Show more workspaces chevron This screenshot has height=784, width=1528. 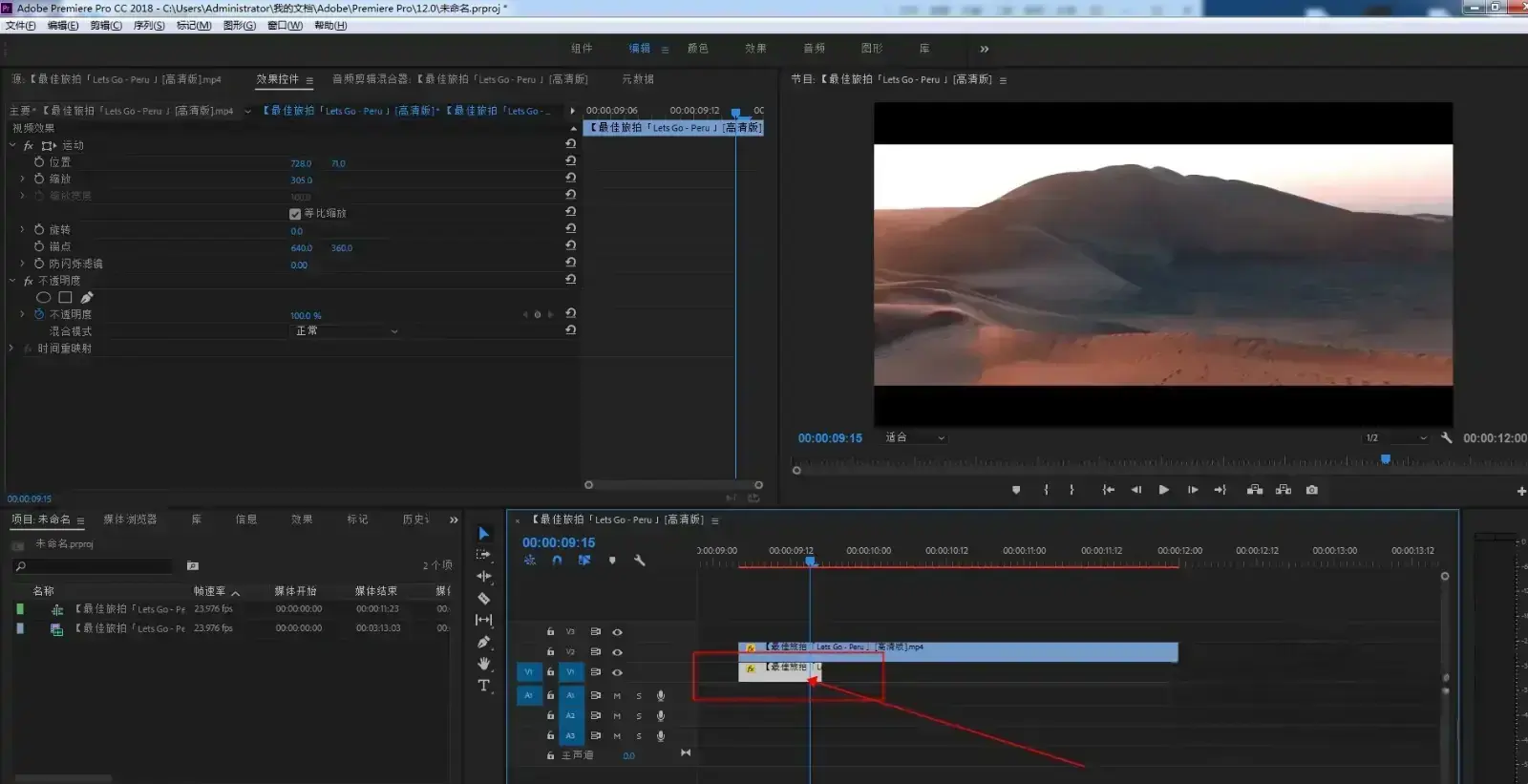(985, 49)
